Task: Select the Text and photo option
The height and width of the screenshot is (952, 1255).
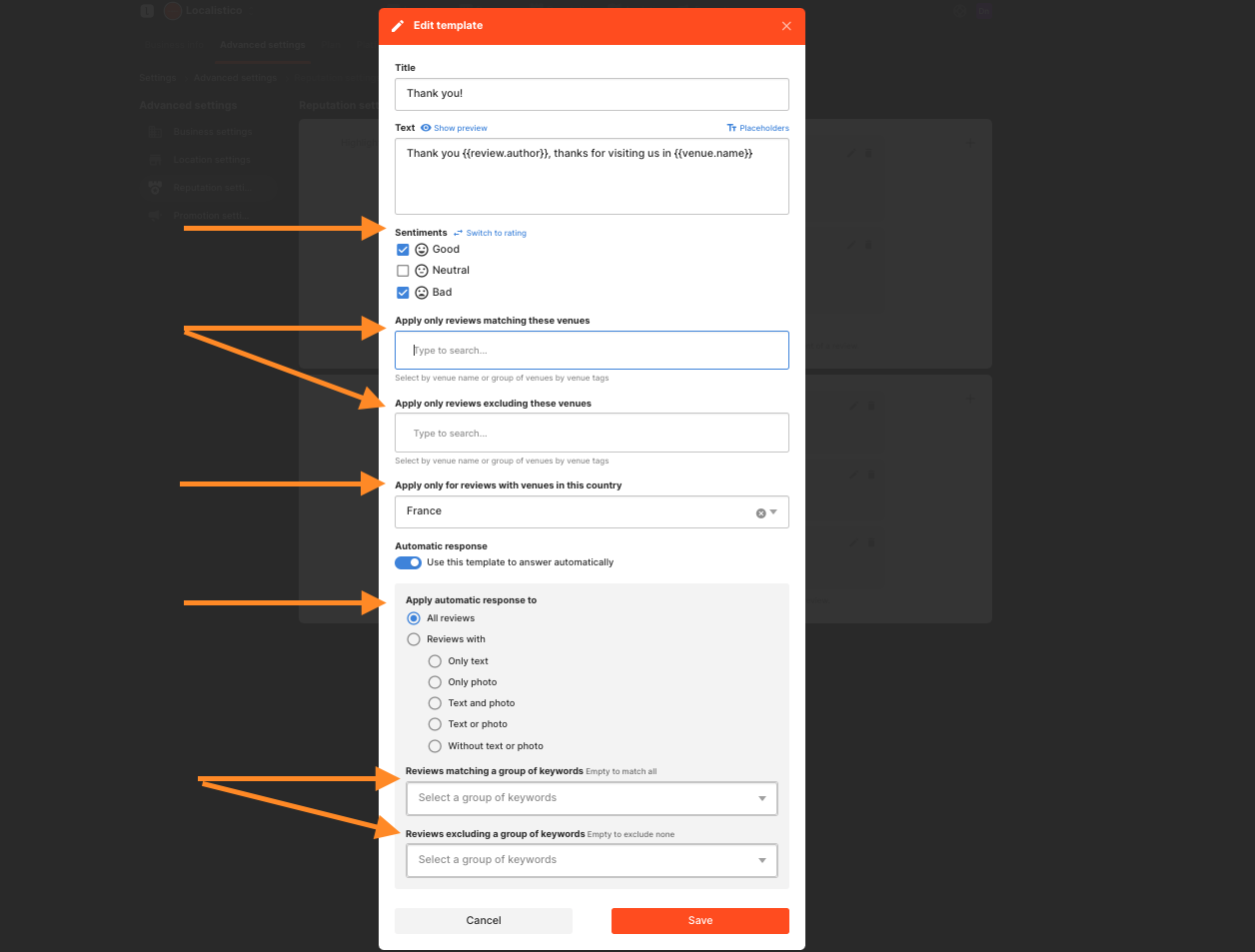Action: (x=435, y=703)
